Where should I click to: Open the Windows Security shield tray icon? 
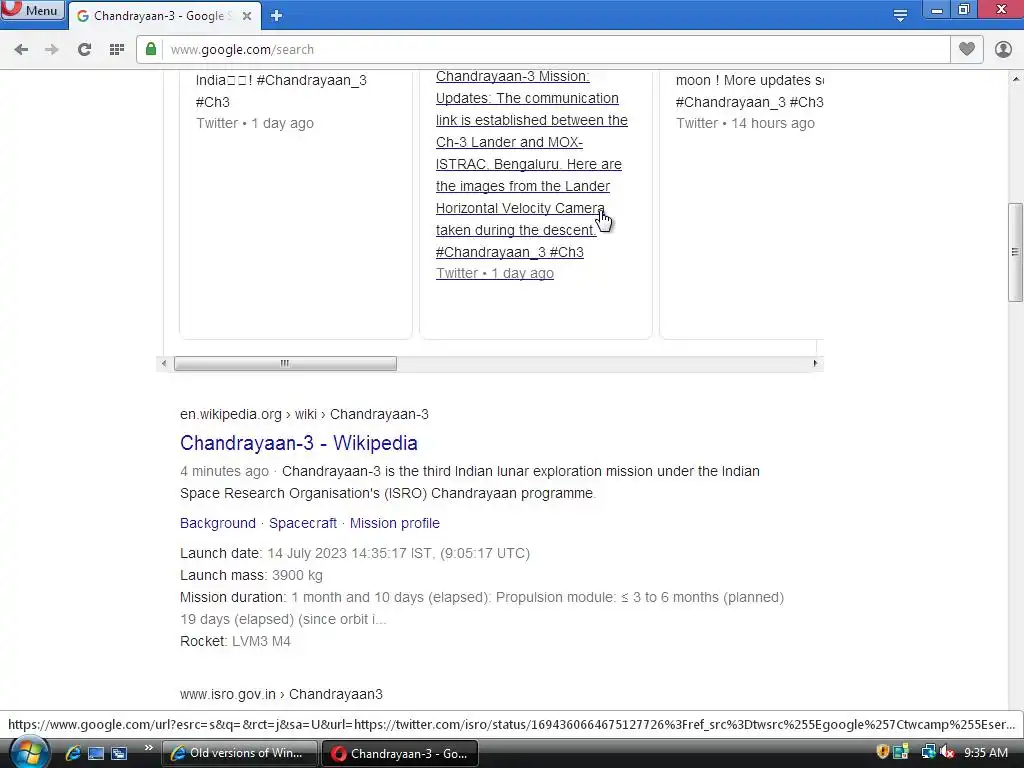882,752
